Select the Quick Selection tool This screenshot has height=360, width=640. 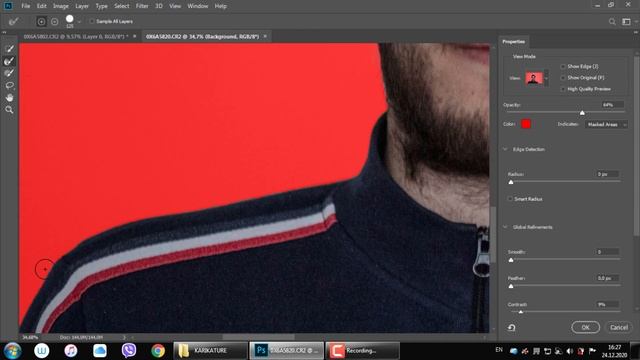pyautogui.click(x=9, y=49)
